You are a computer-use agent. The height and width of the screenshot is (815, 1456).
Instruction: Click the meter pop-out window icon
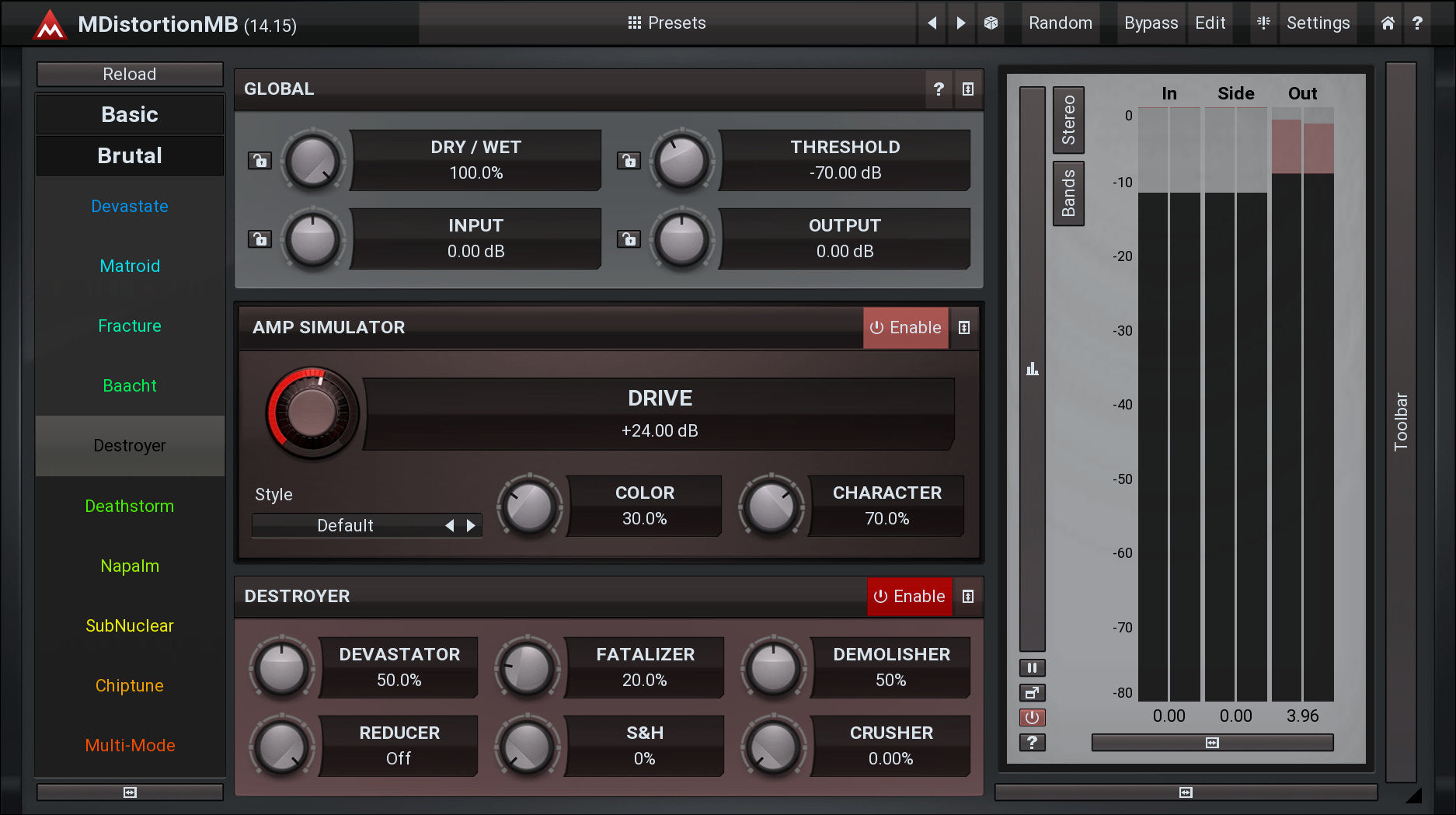pos(1032,692)
